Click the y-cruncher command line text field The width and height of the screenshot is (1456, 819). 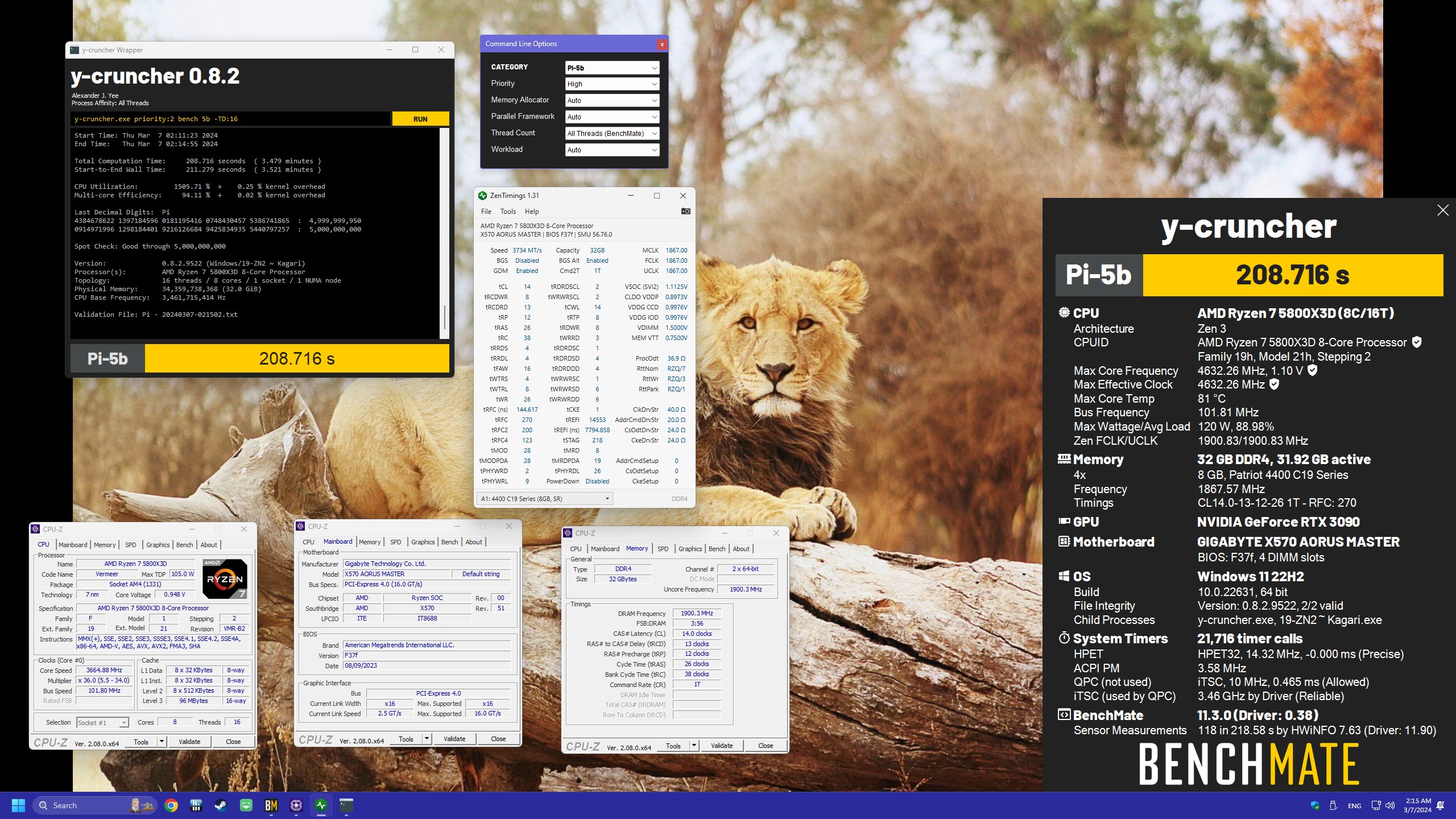pos(231,119)
